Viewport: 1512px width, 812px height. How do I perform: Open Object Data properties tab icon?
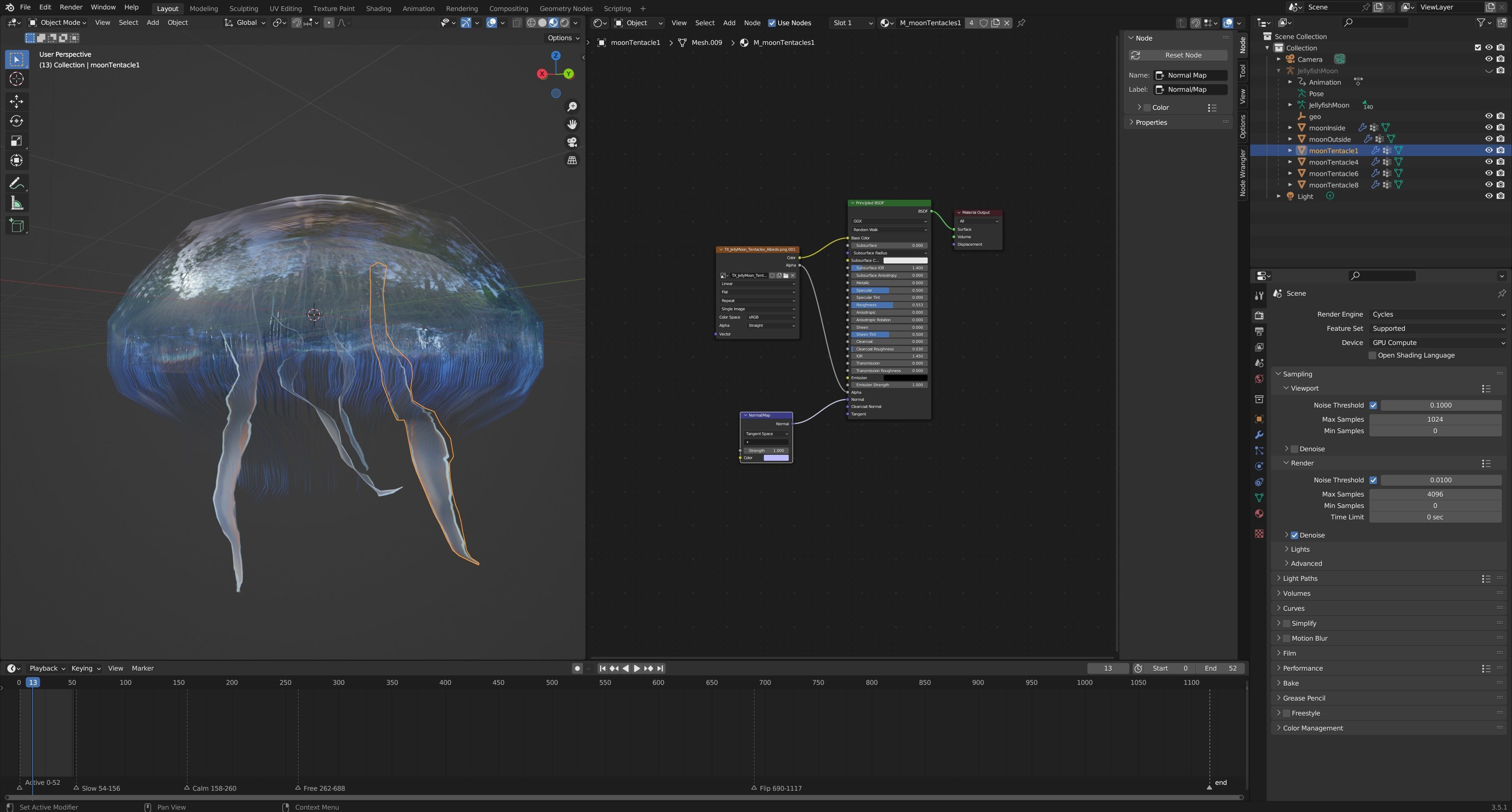click(x=1259, y=498)
